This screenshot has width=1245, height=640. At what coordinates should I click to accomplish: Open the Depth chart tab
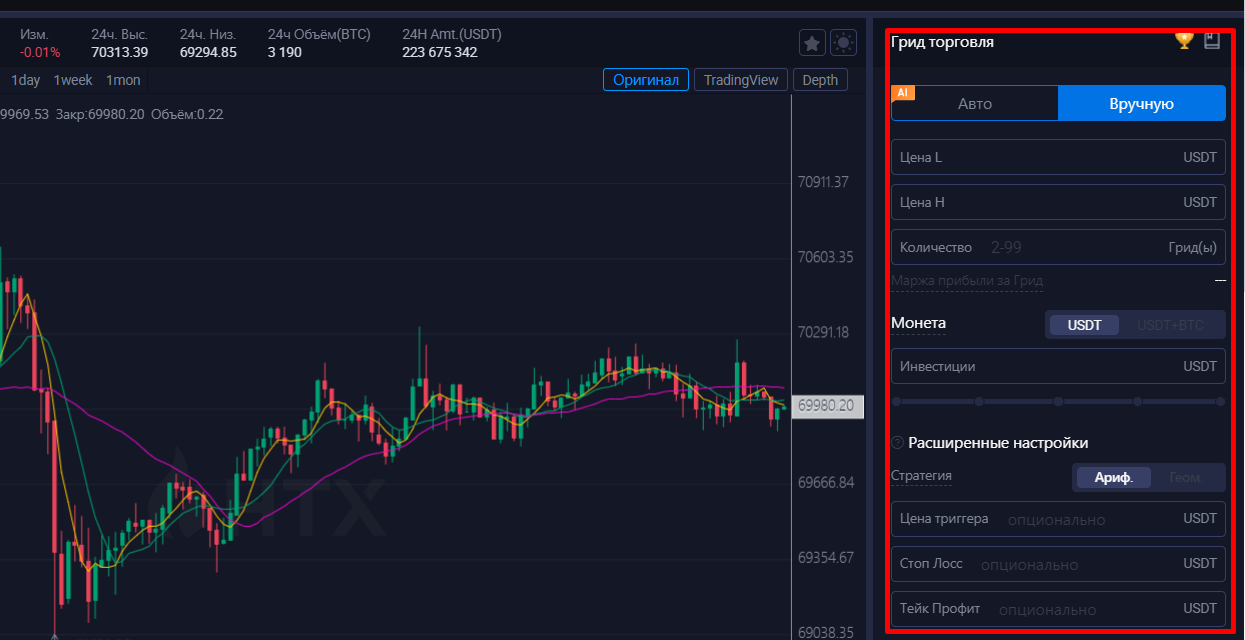(x=820, y=80)
